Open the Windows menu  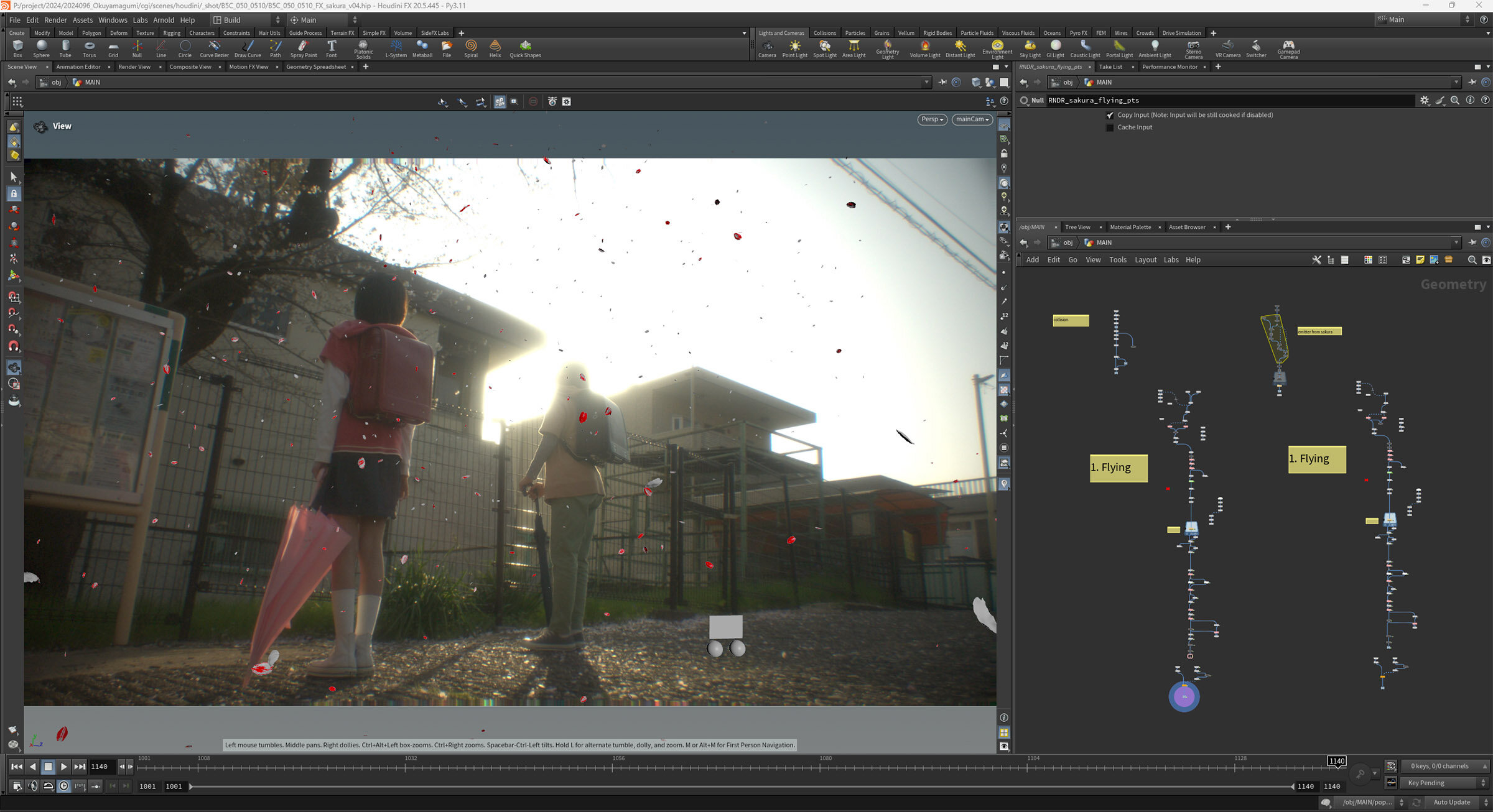113,20
